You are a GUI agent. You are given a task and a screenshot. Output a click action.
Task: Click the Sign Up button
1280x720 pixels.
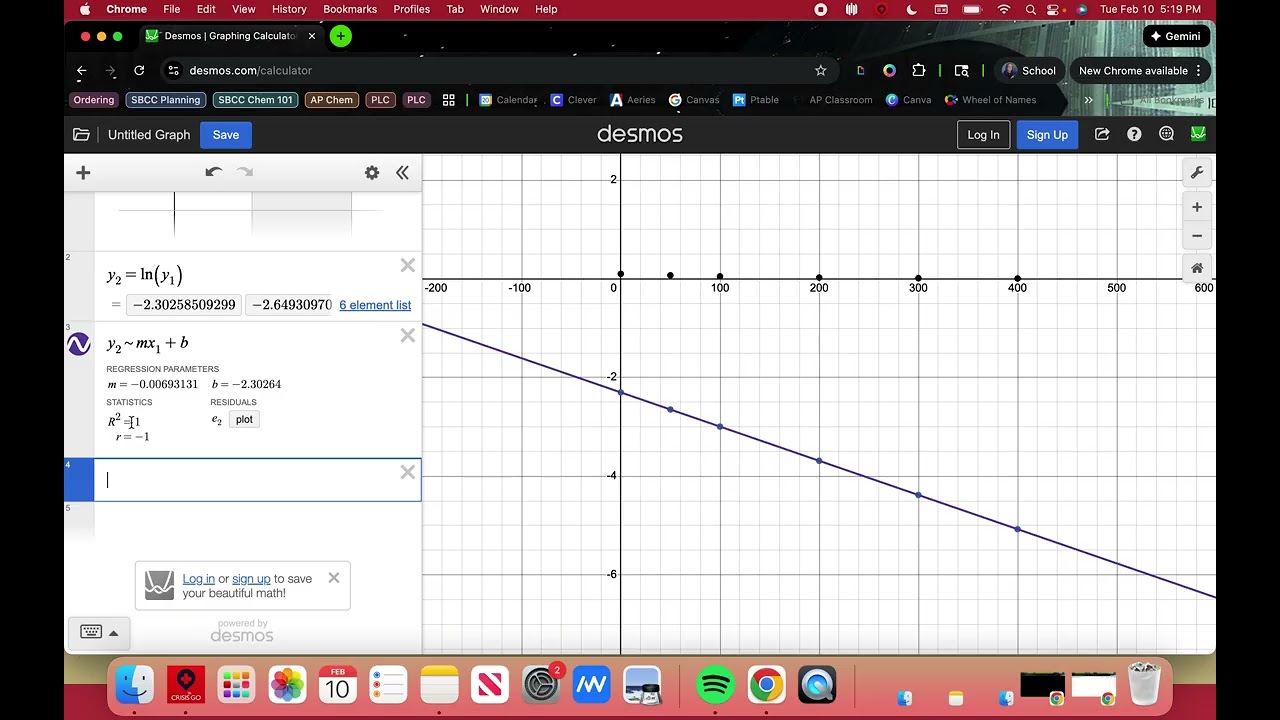(x=1047, y=135)
